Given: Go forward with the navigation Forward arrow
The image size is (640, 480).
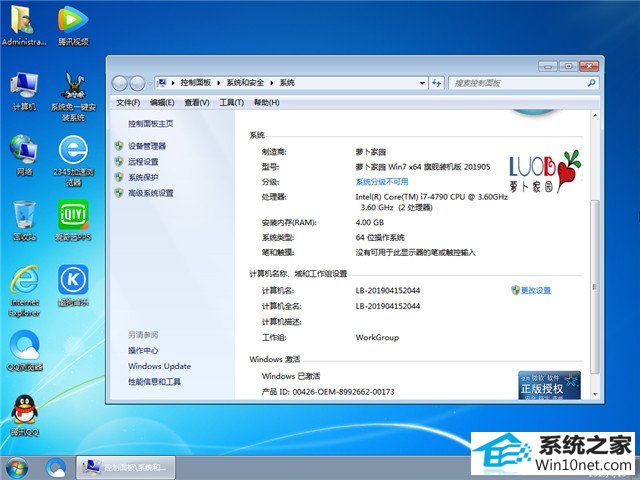Looking at the screenshot, I should (x=137, y=83).
